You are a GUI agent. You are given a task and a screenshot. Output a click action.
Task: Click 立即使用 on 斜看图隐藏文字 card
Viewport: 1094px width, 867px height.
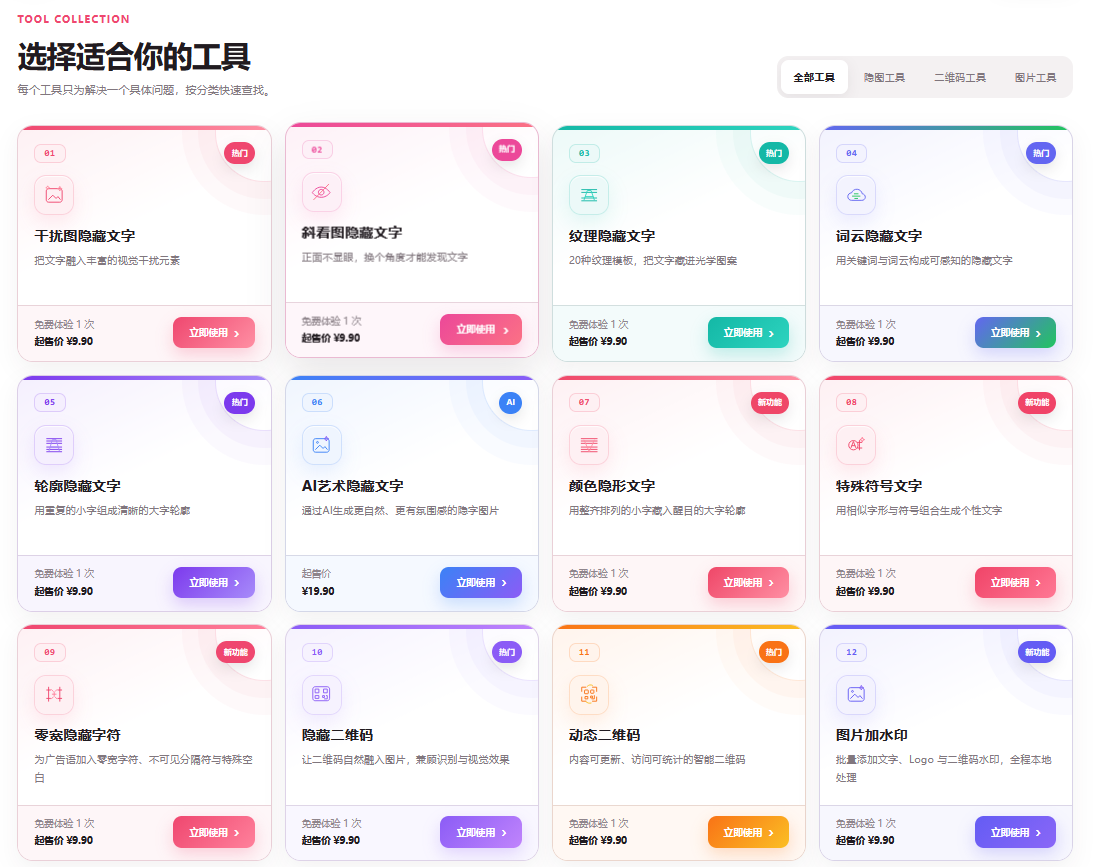481,329
